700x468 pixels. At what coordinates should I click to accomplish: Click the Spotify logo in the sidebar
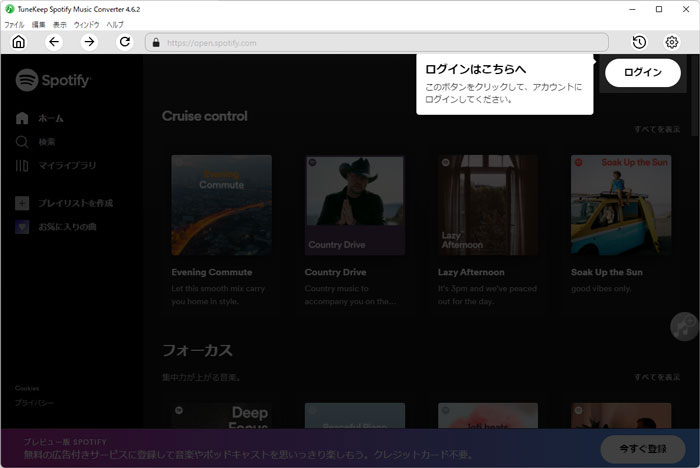click(53, 80)
